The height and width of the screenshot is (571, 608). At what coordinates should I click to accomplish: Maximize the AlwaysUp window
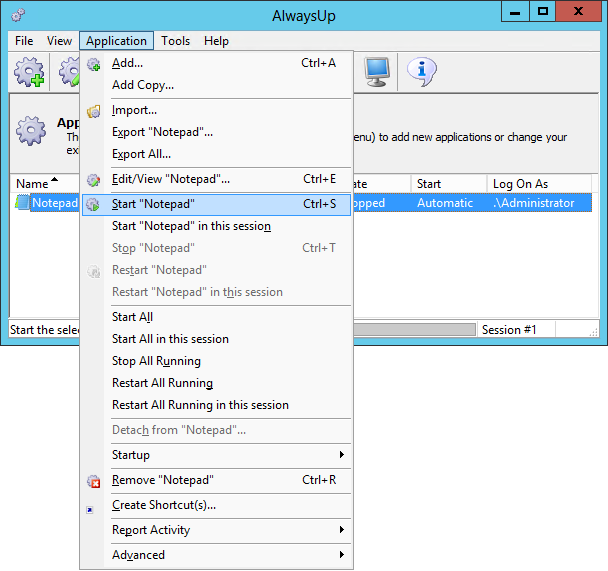[542, 12]
